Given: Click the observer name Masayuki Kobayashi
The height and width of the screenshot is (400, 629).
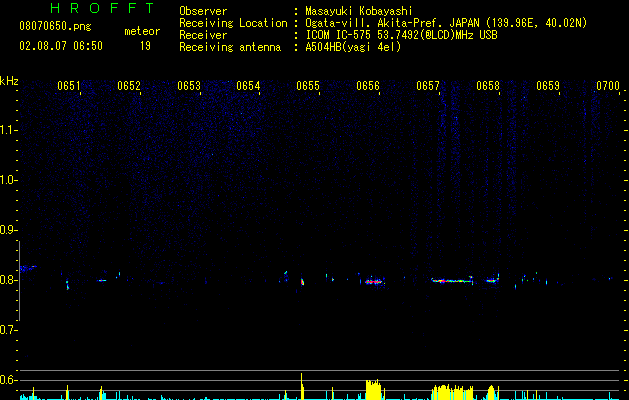Looking at the screenshot, I should (x=359, y=11).
